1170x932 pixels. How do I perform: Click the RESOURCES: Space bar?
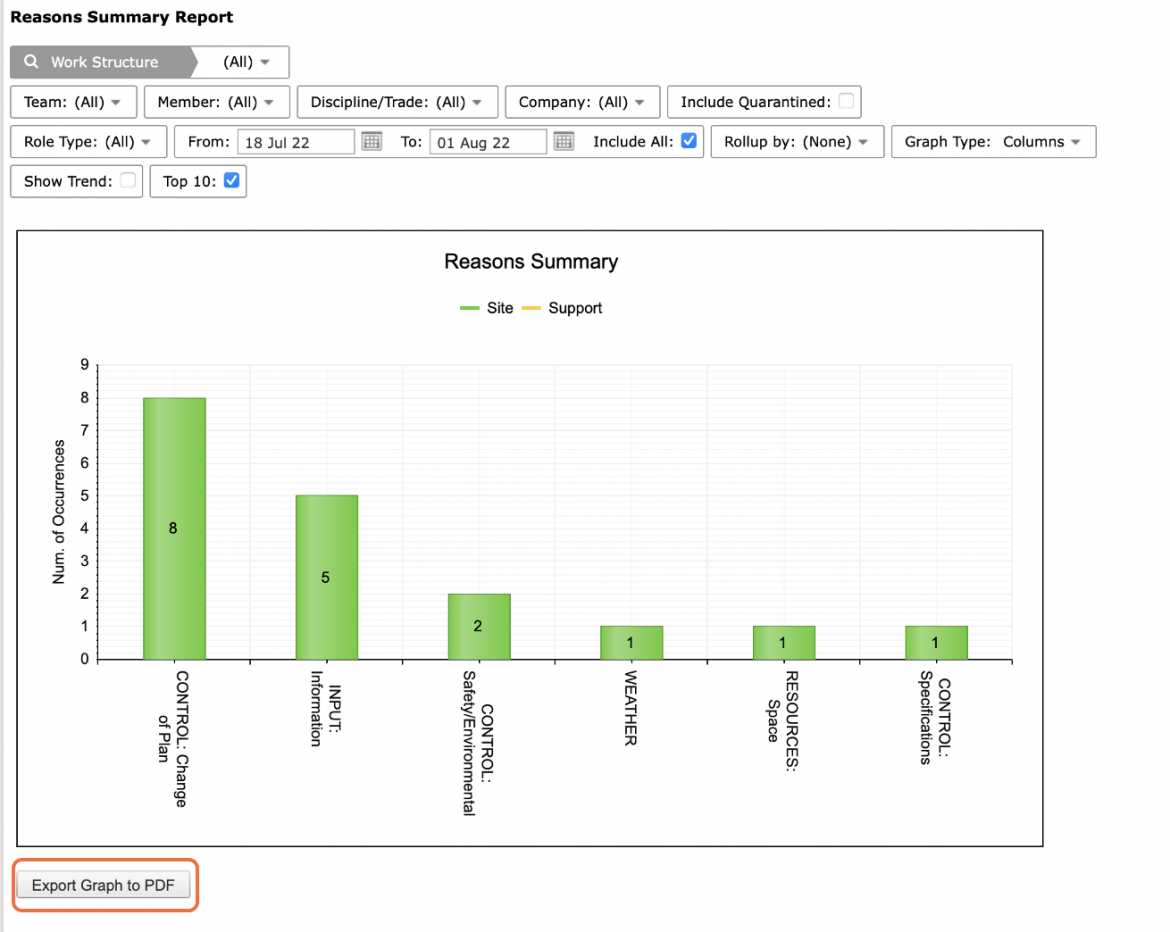point(783,642)
